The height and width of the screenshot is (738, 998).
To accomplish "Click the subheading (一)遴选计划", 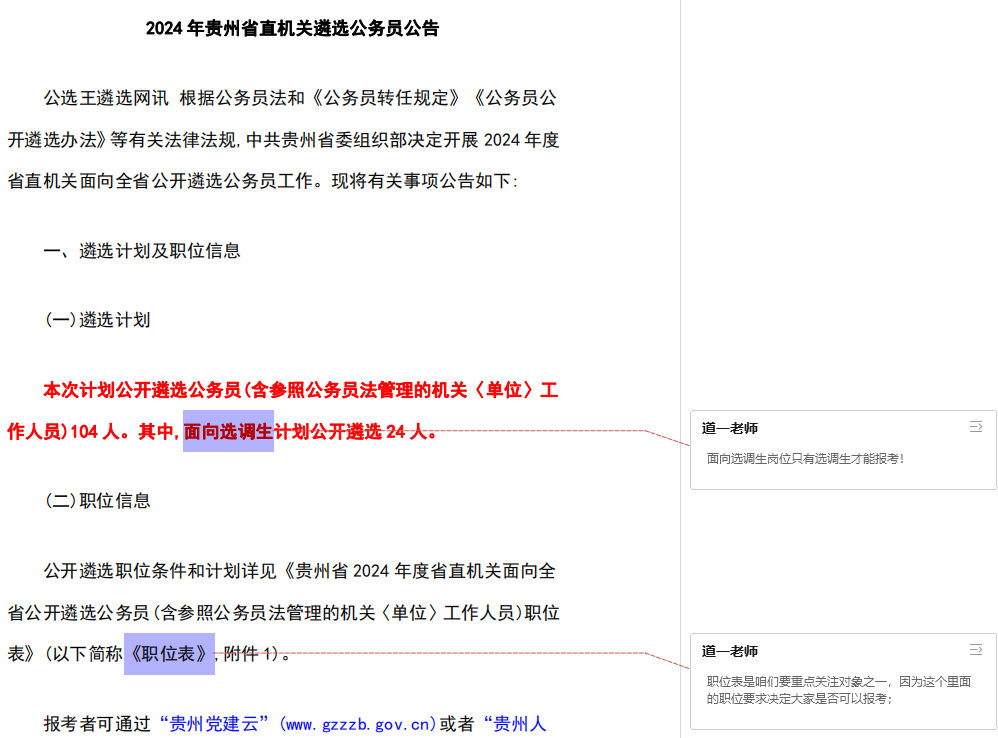I will [98, 320].
